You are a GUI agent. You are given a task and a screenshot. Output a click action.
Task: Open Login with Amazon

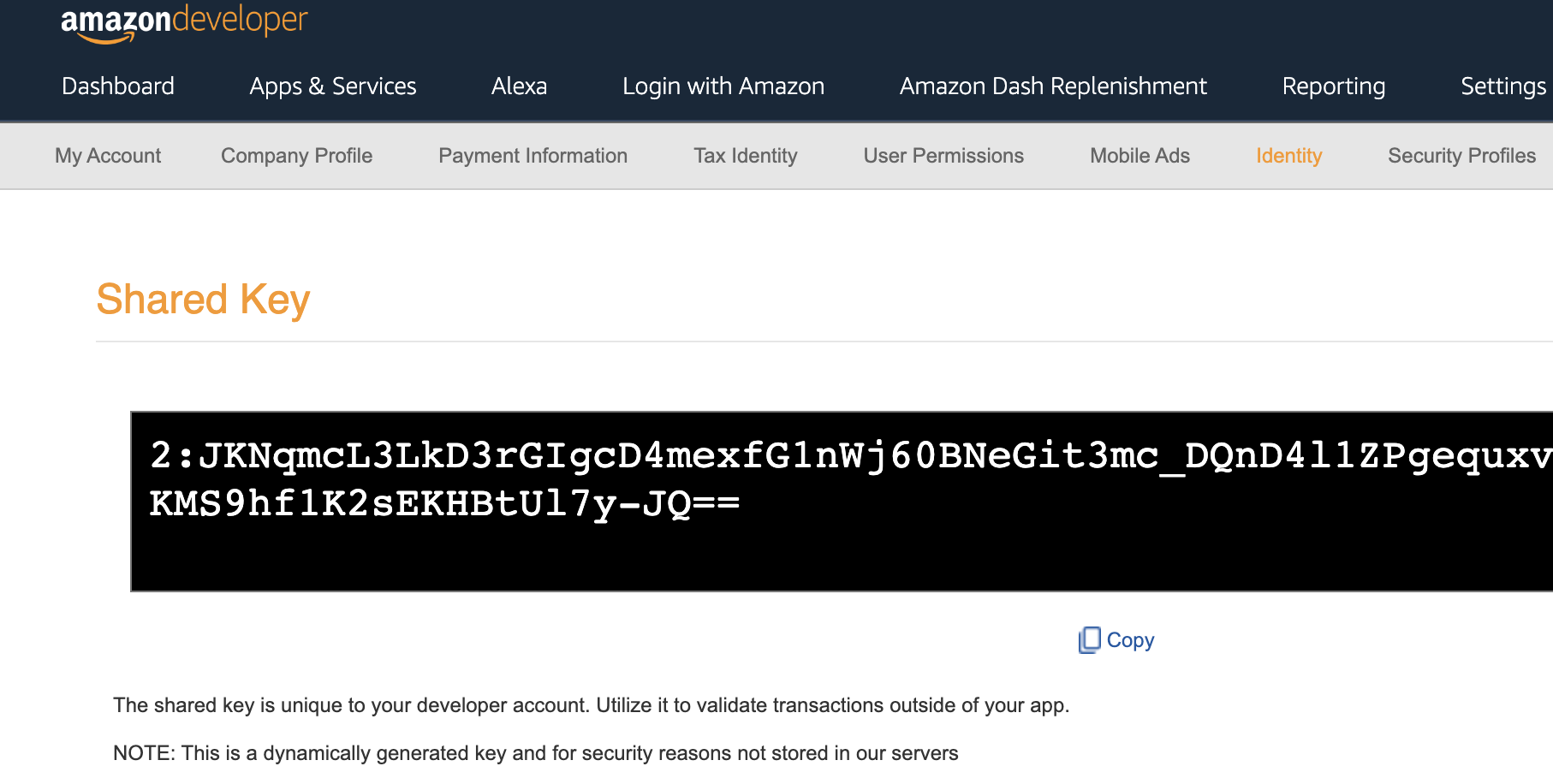[x=723, y=86]
